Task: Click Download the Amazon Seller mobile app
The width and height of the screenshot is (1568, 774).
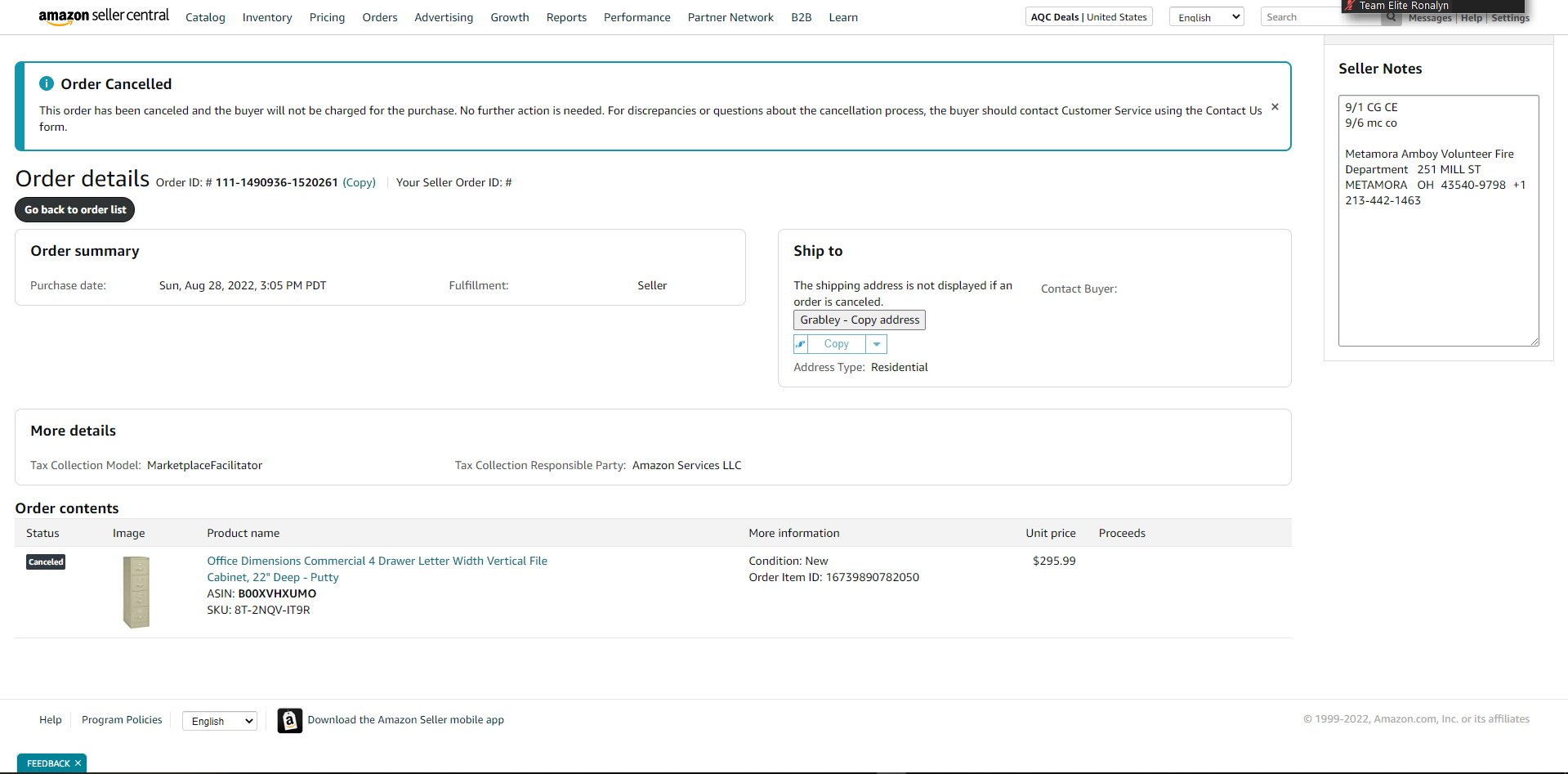Action: pyautogui.click(x=406, y=720)
